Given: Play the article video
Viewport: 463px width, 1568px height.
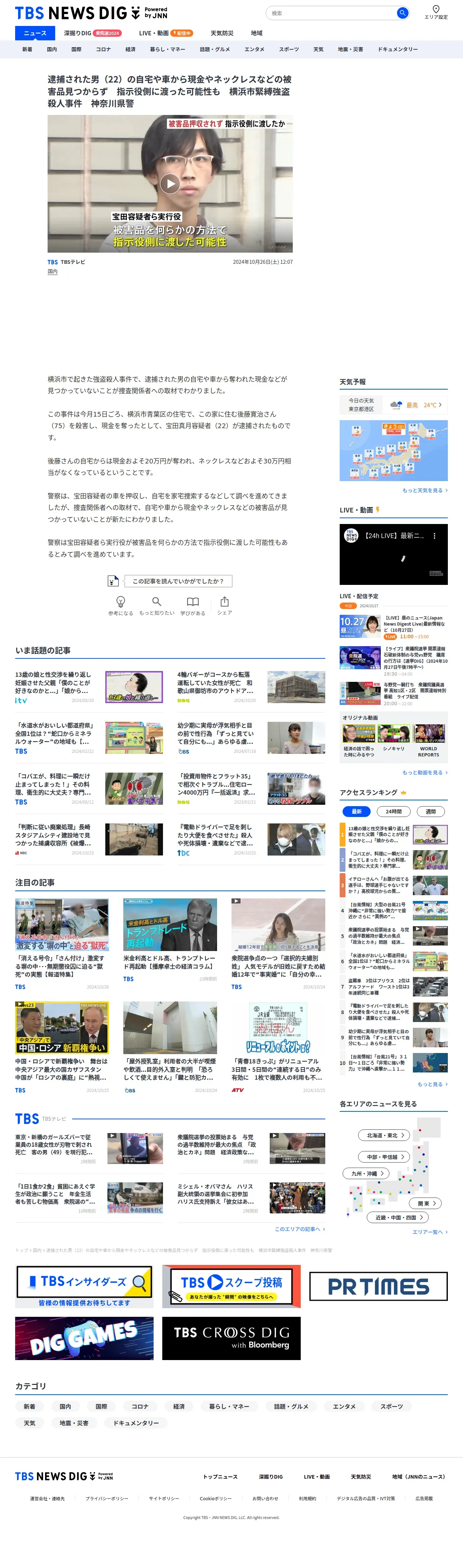Looking at the screenshot, I should pos(170,183).
